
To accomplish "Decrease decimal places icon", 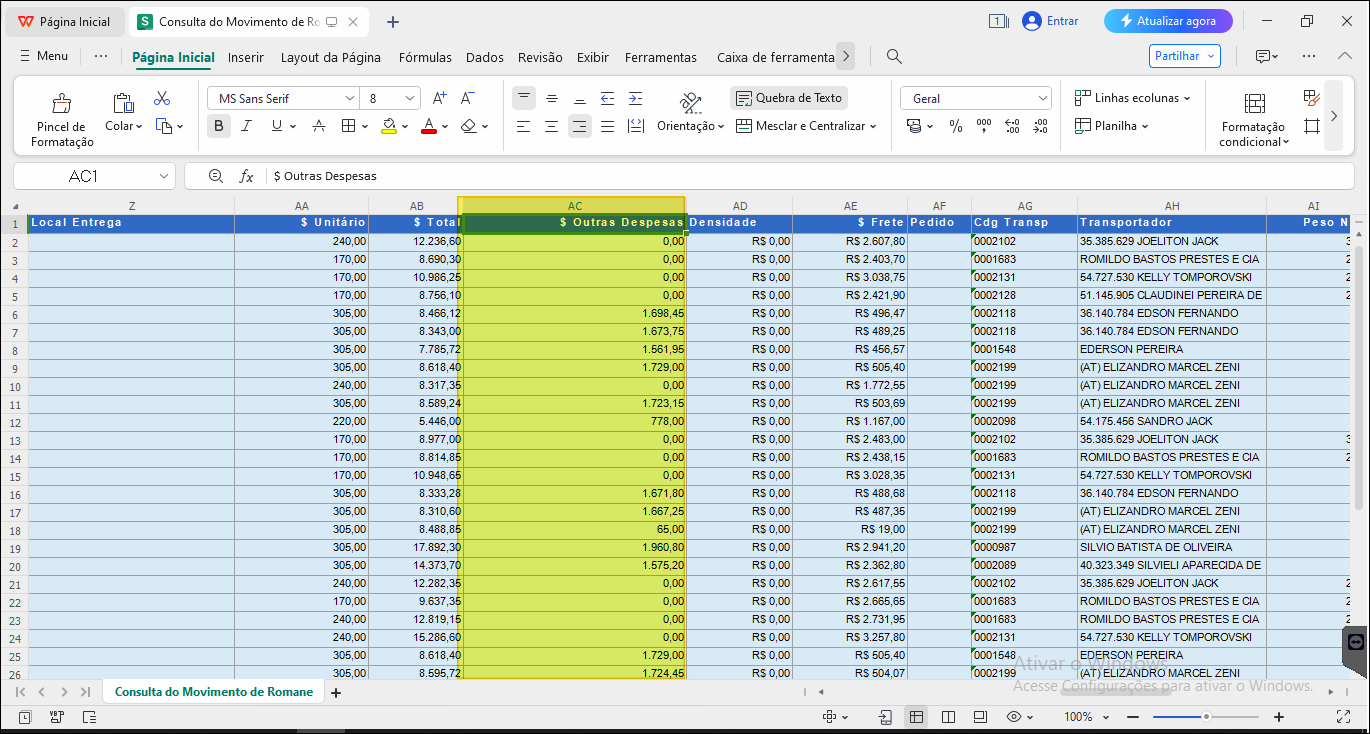I will click(x=1040, y=126).
